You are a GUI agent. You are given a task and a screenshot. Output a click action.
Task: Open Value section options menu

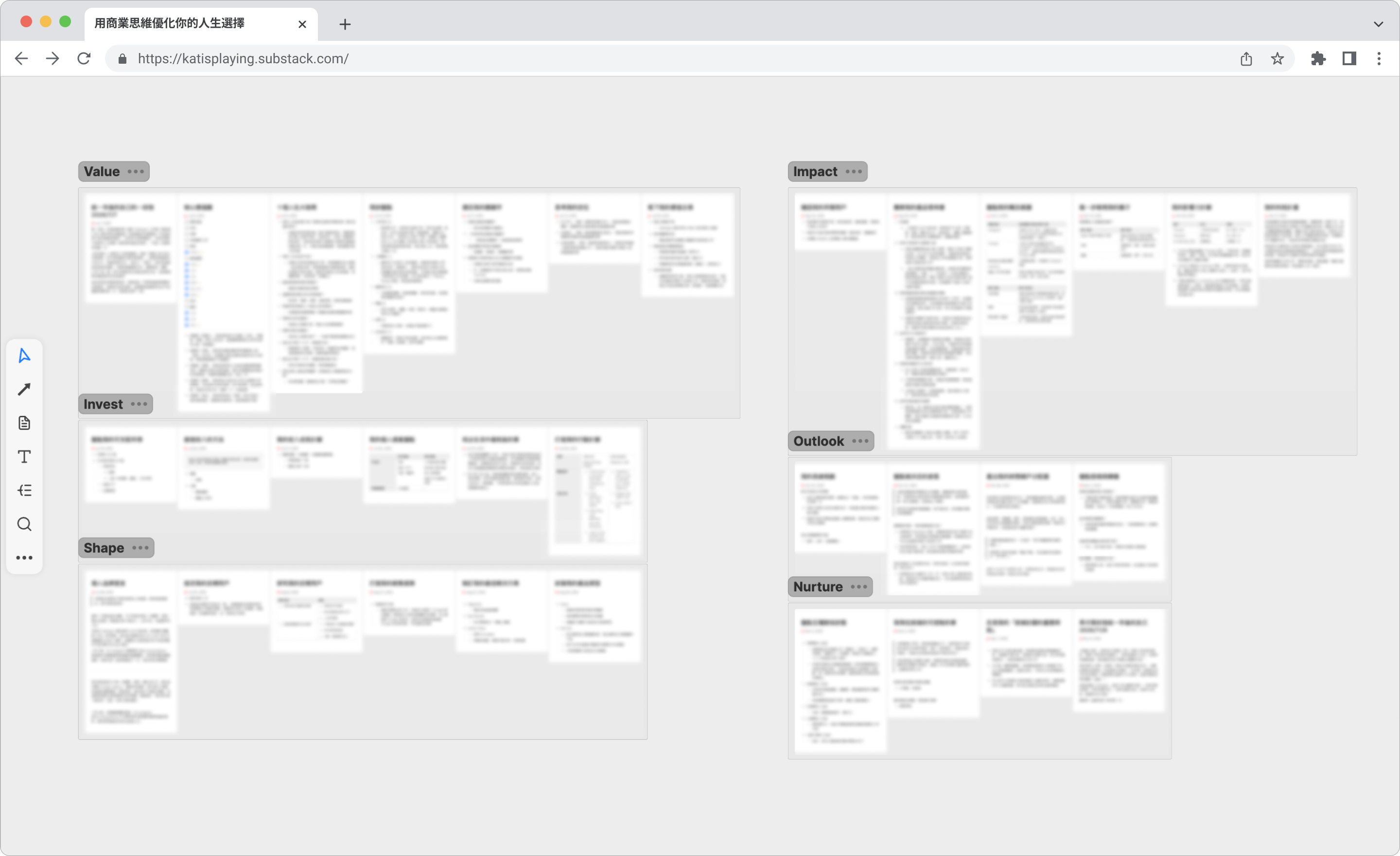click(x=136, y=172)
